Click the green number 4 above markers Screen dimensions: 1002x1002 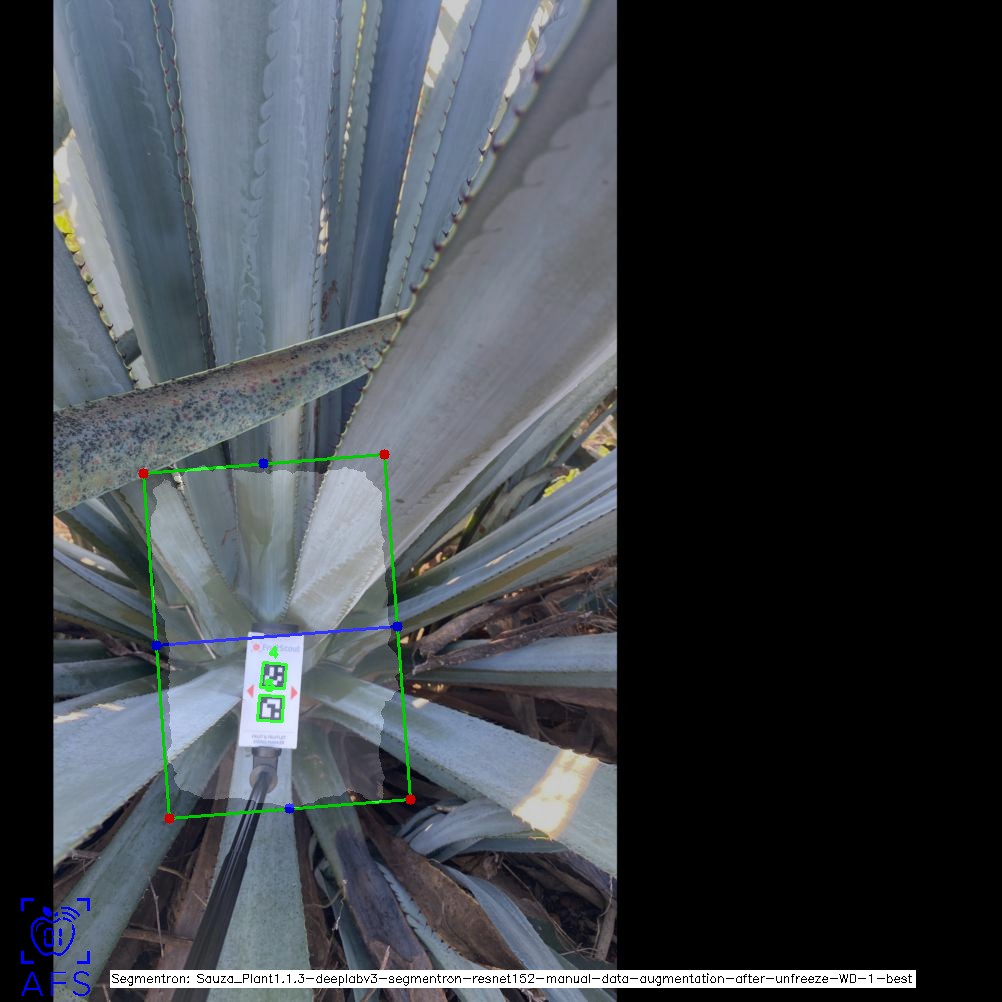(274, 652)
